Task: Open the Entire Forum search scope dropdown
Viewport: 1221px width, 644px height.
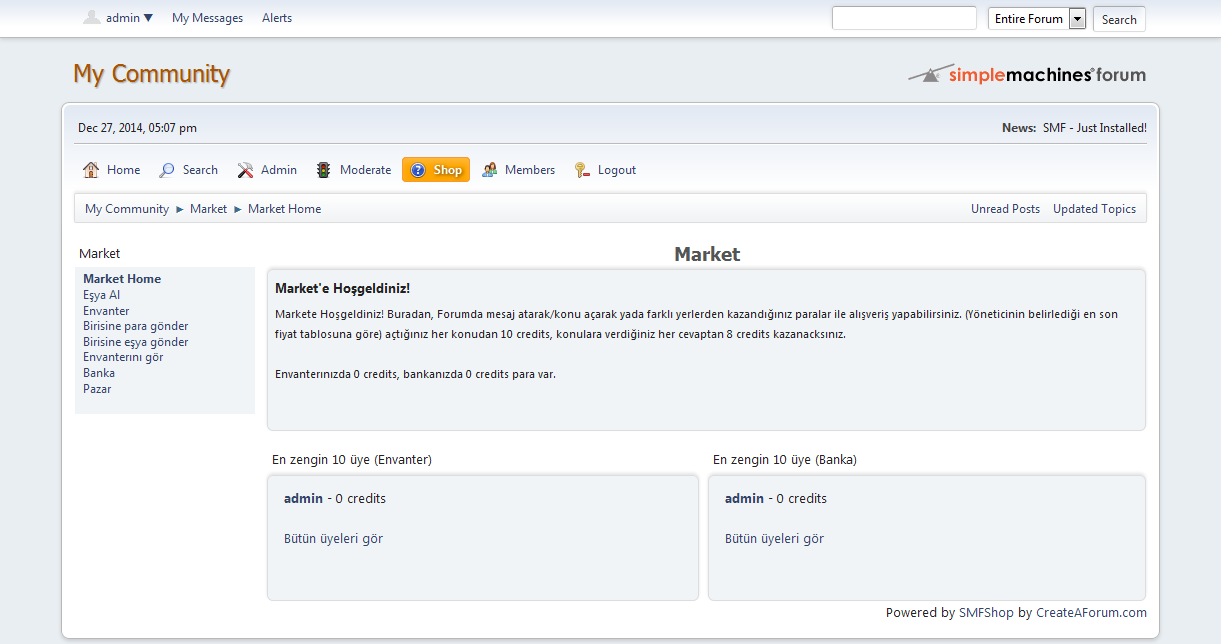Action: pos(1077,19)
